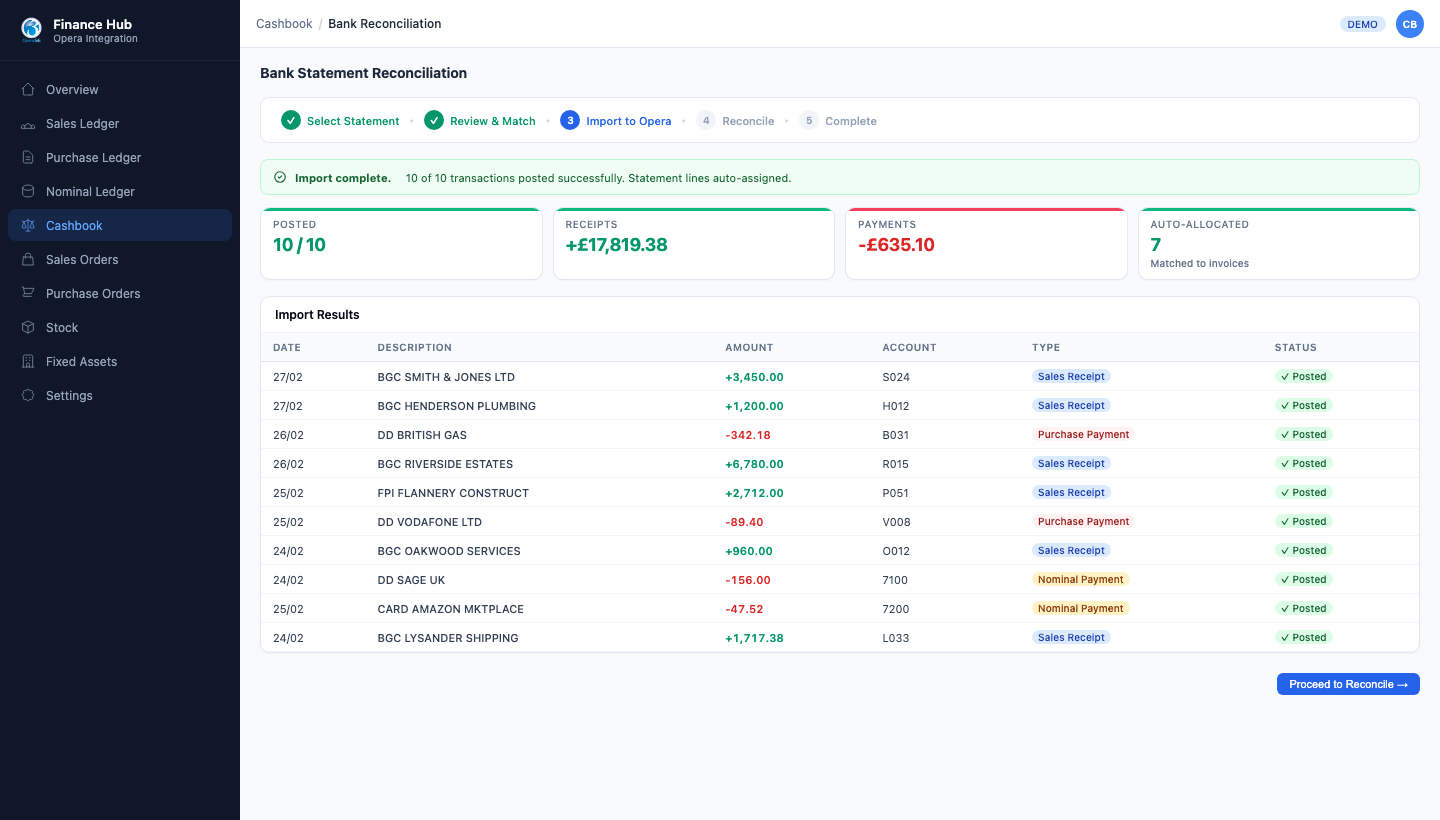Jump to step 4 Reconcile
Viewport: 1440px width, 820px height.
(736, 121)
